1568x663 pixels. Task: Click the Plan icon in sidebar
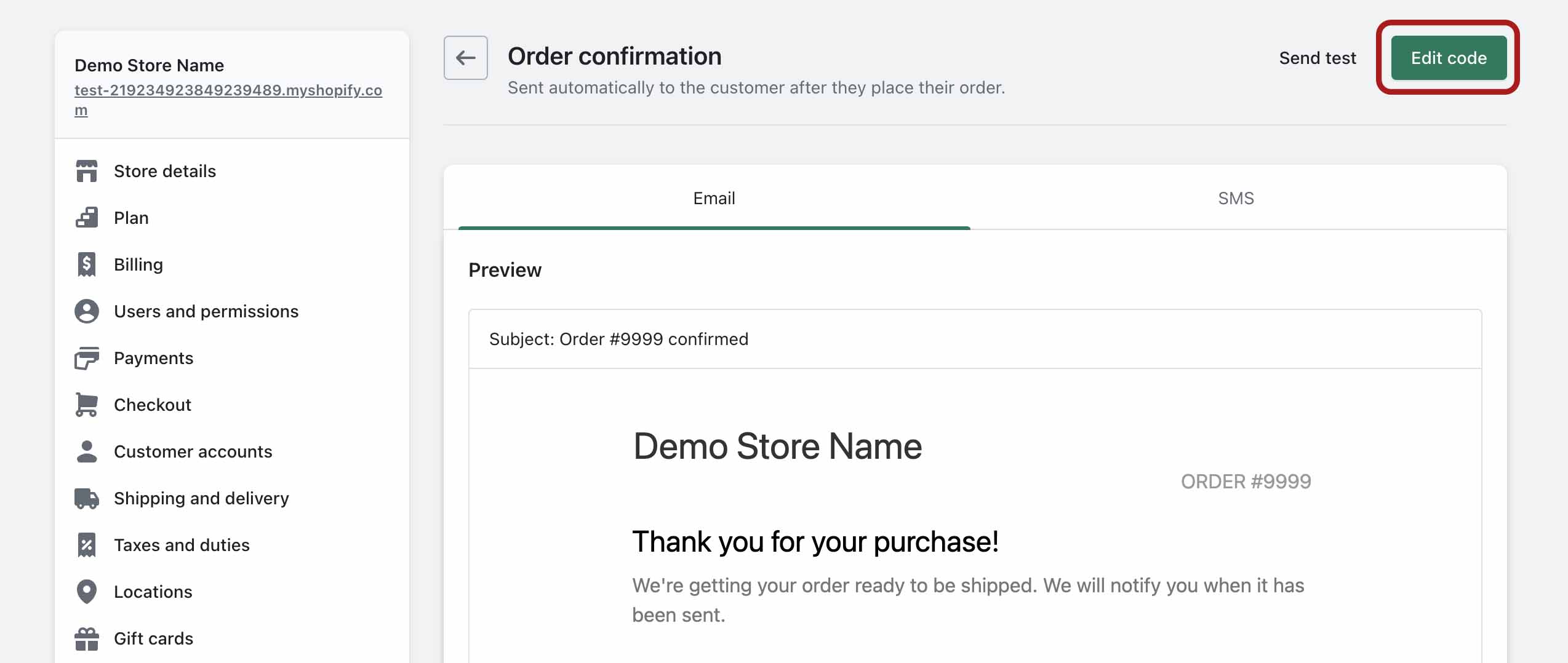coord(87,218)
